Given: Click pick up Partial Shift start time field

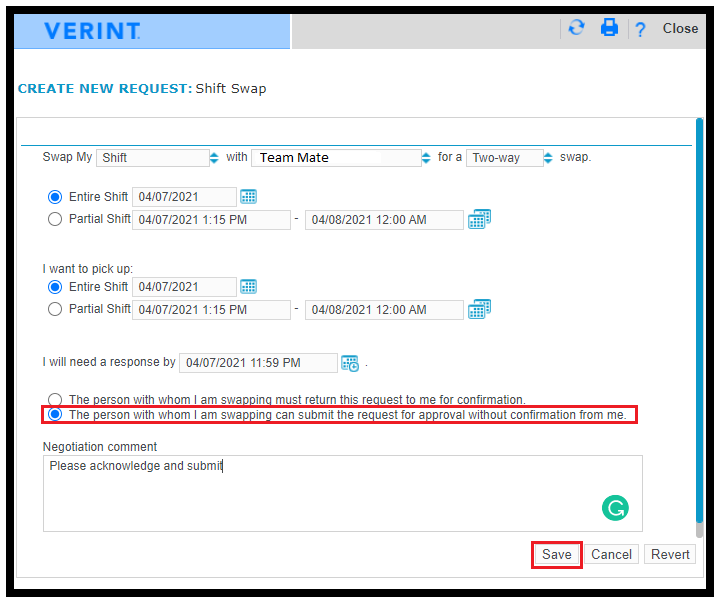Looking at the screenshot, I should tap(212, 310).
